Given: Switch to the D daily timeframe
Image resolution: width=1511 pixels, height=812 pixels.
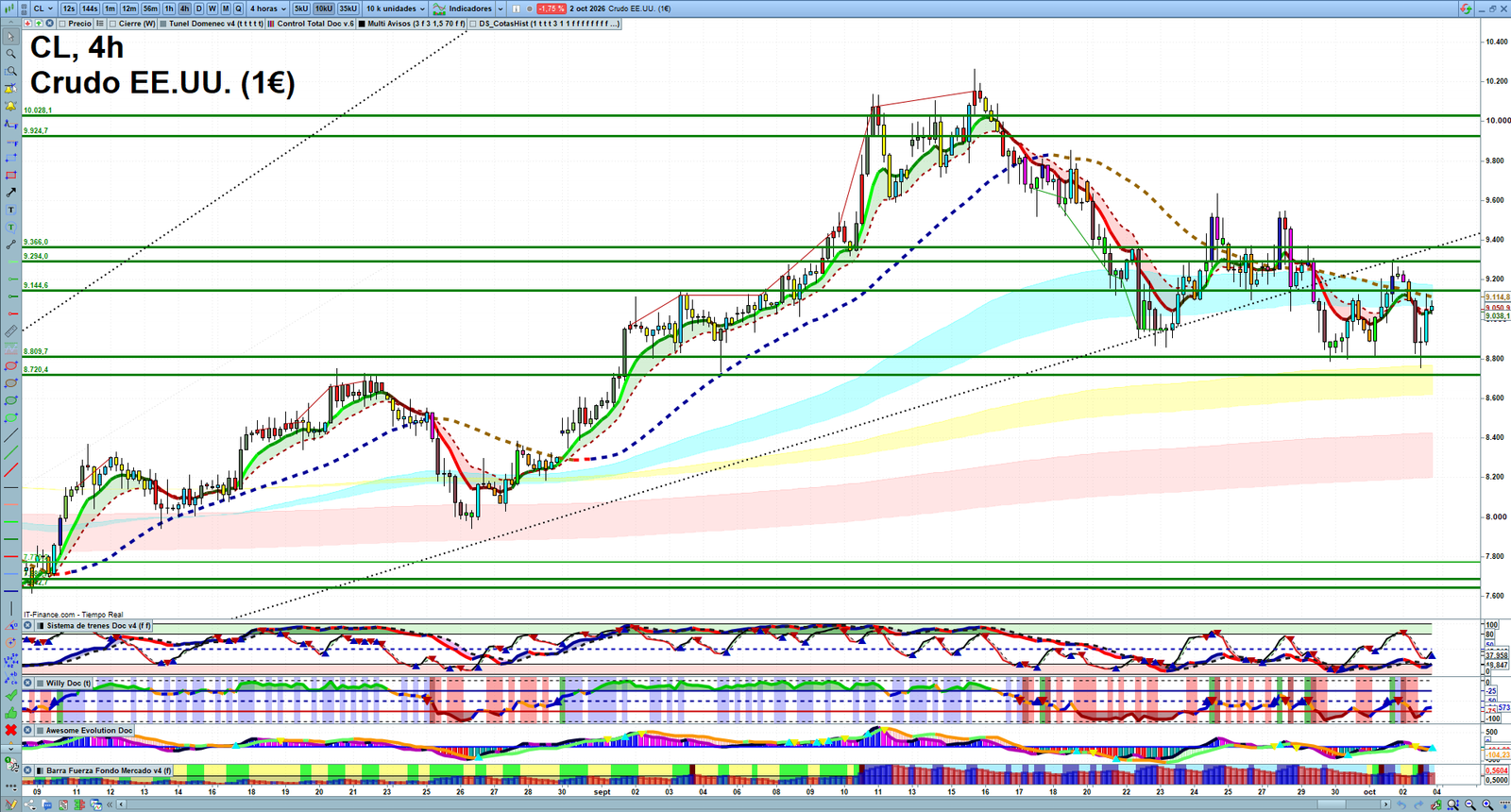Looking at the screenshot, I should (198, 8).
